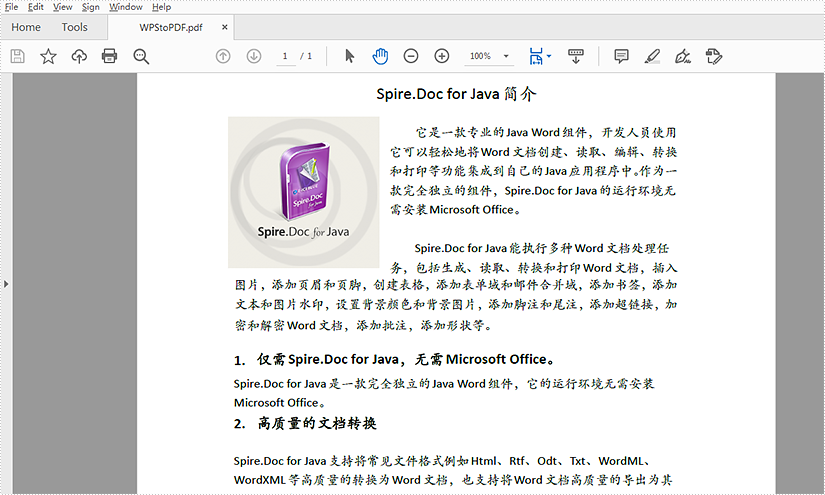The height and width of the screenshot is (495, 825).
Task: Open the File menu
Action: click(x=11, y=7)
